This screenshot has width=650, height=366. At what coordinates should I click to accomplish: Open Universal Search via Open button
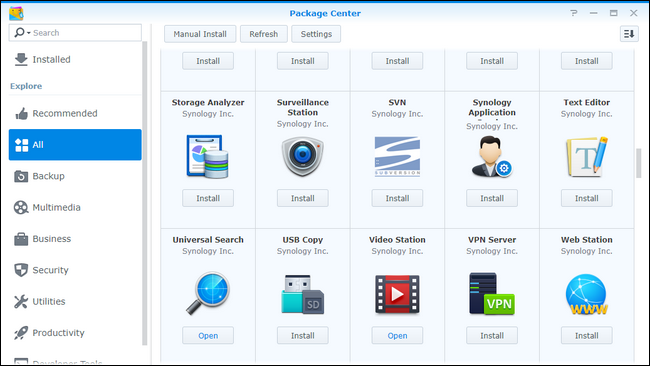point(208,335)
